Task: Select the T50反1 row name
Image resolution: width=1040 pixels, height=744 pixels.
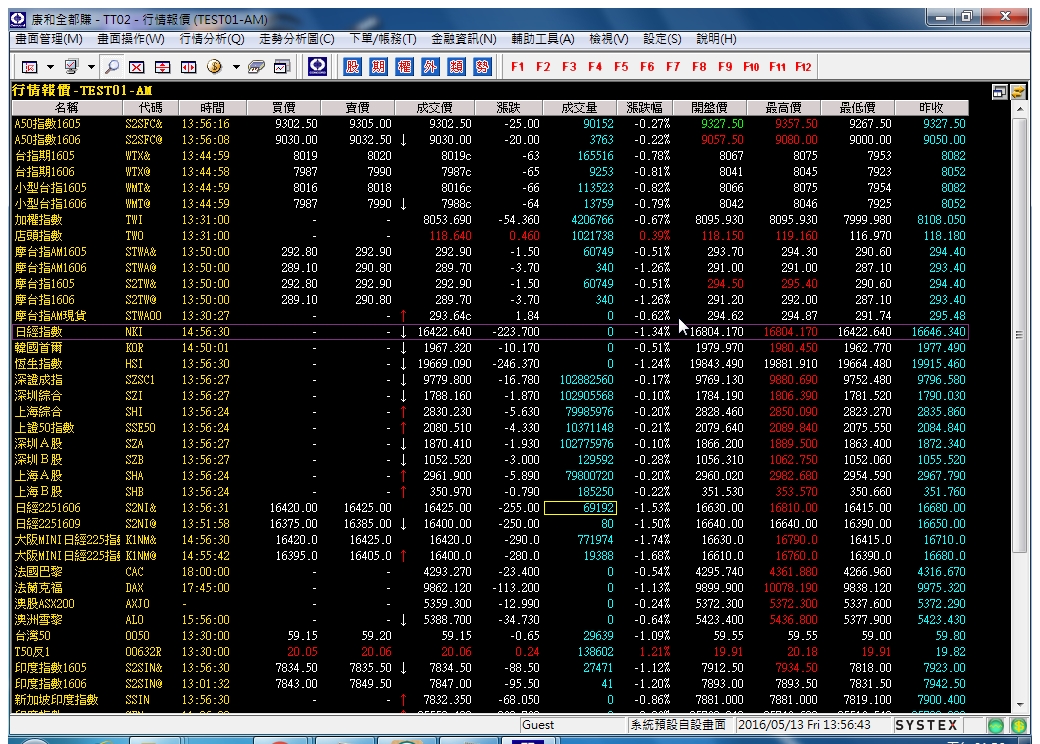Action: (x=32, y=652)
